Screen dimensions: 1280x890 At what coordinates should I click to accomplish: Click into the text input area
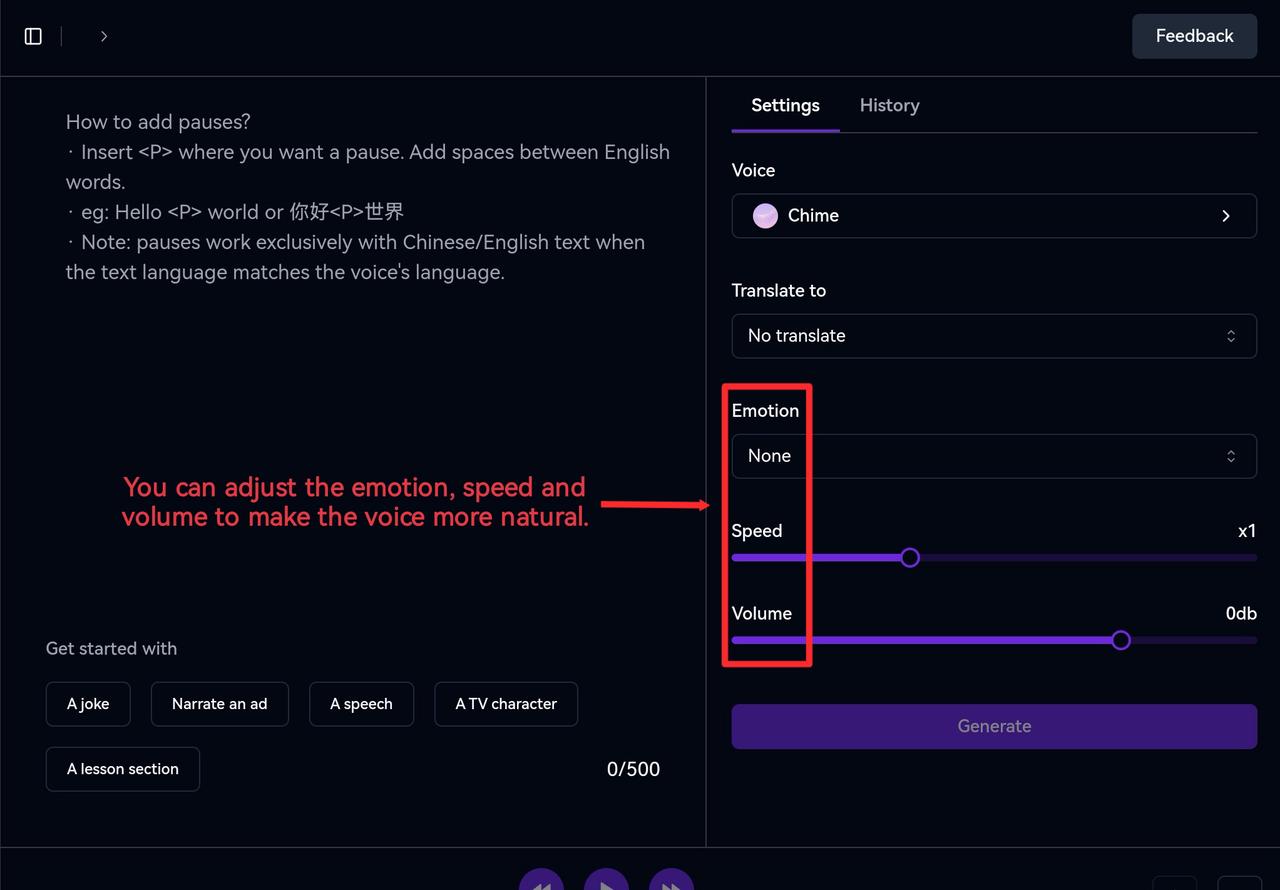(360, 400)
